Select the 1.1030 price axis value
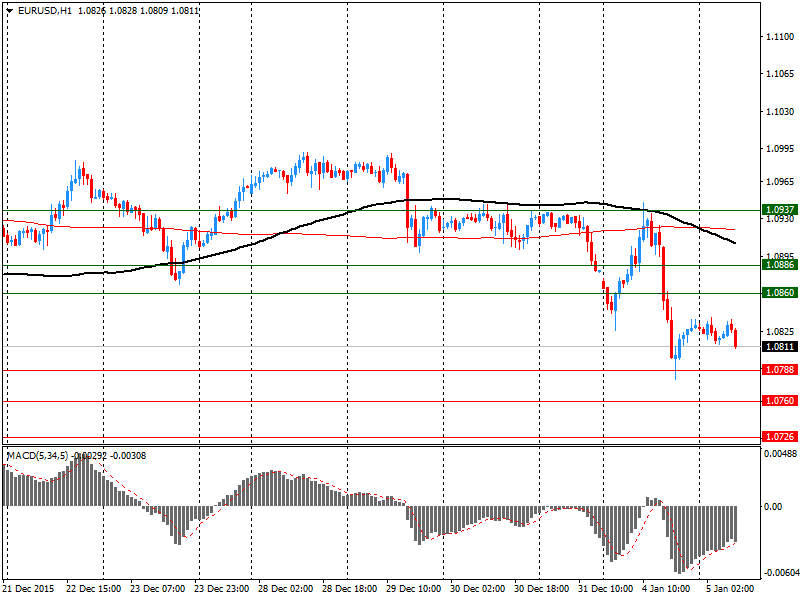800x600 pixels. point(780,112)
